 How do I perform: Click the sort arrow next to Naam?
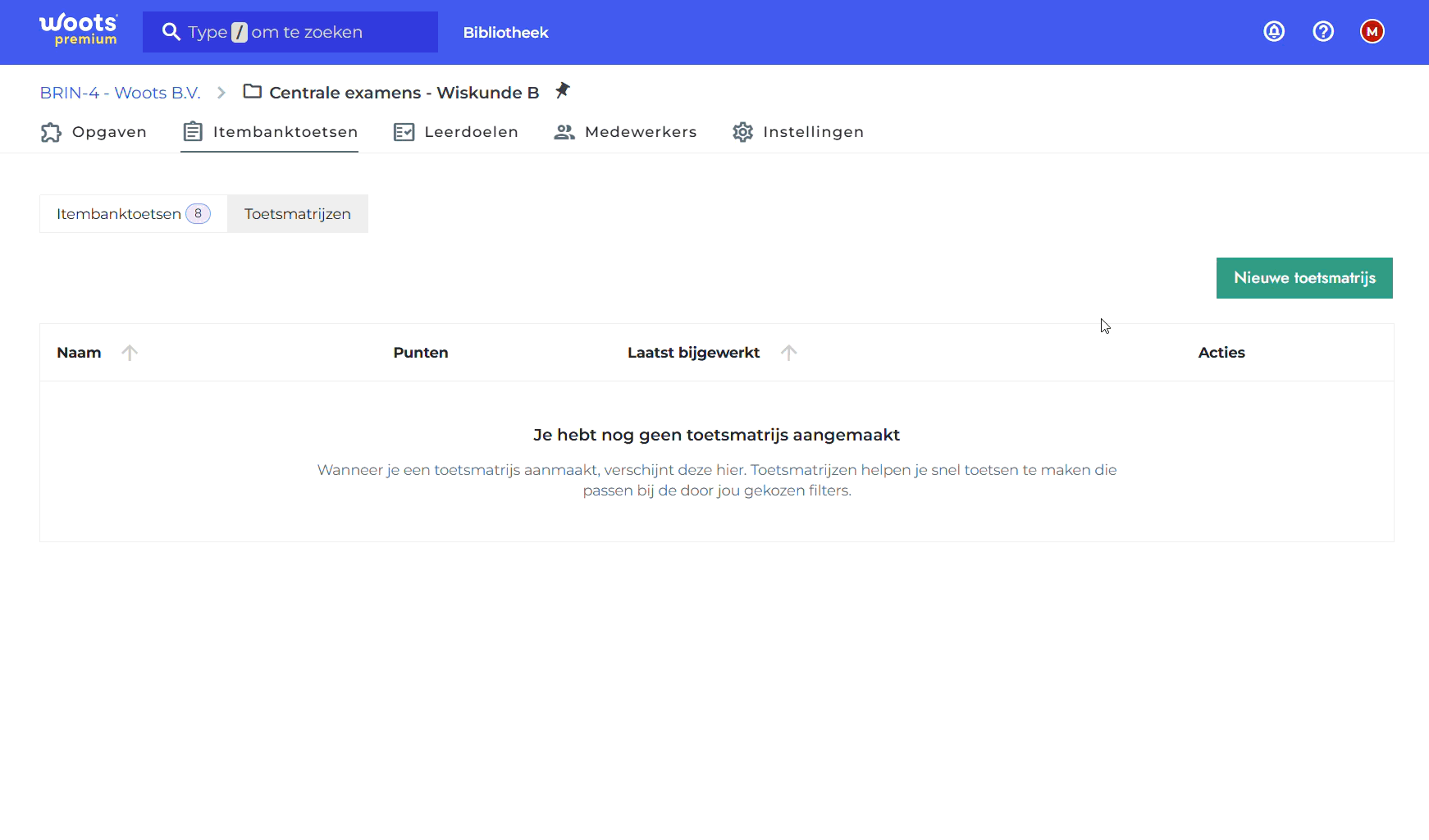pos(130,353)
